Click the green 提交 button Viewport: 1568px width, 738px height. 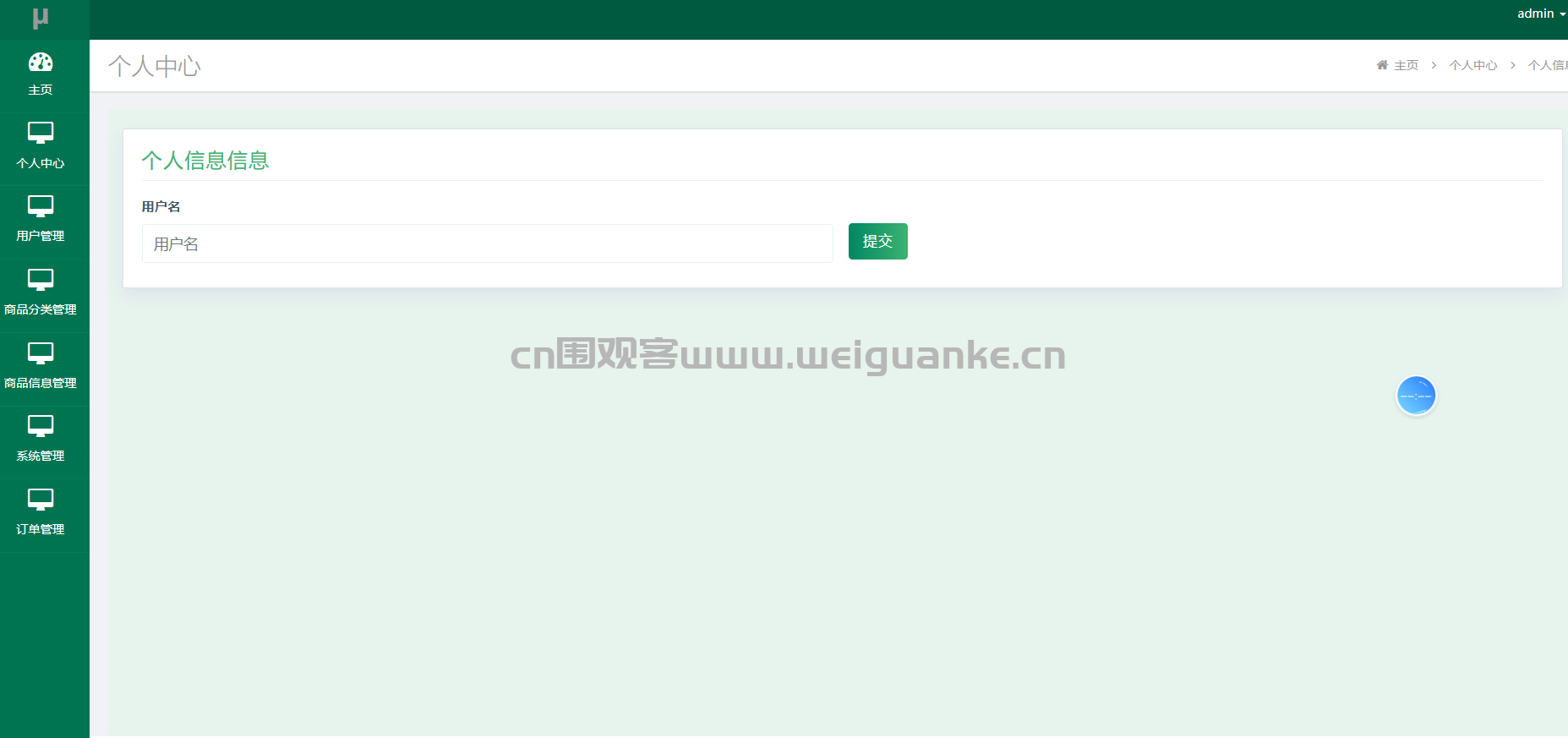(877, 241)
